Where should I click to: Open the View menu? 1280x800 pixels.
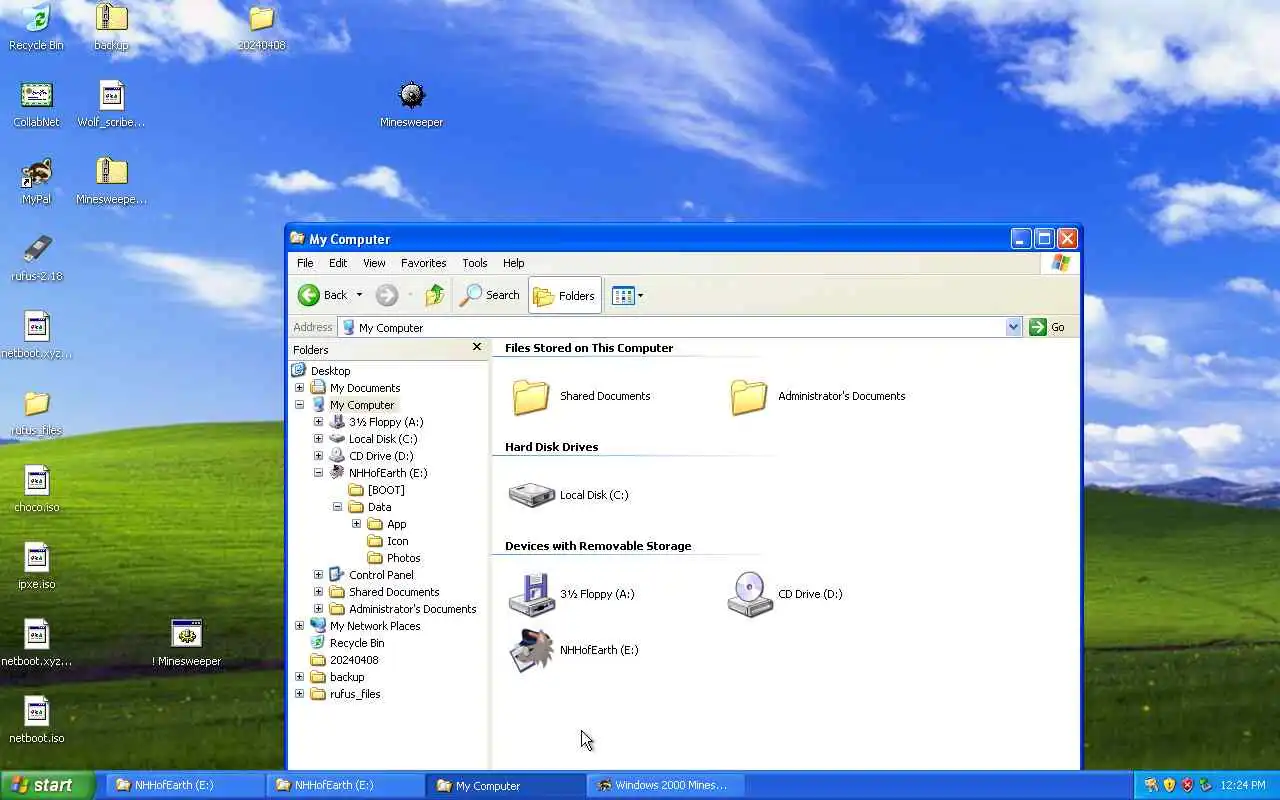(374, 263)
